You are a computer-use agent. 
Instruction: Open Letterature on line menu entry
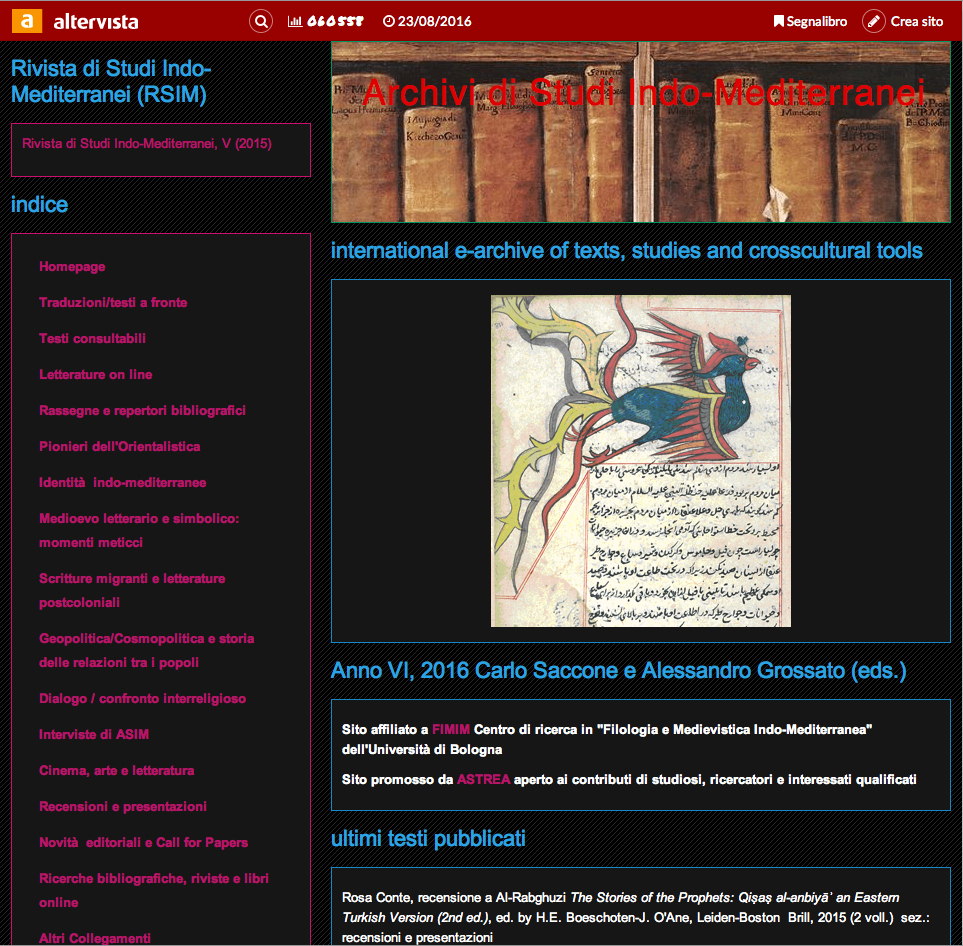95,375
